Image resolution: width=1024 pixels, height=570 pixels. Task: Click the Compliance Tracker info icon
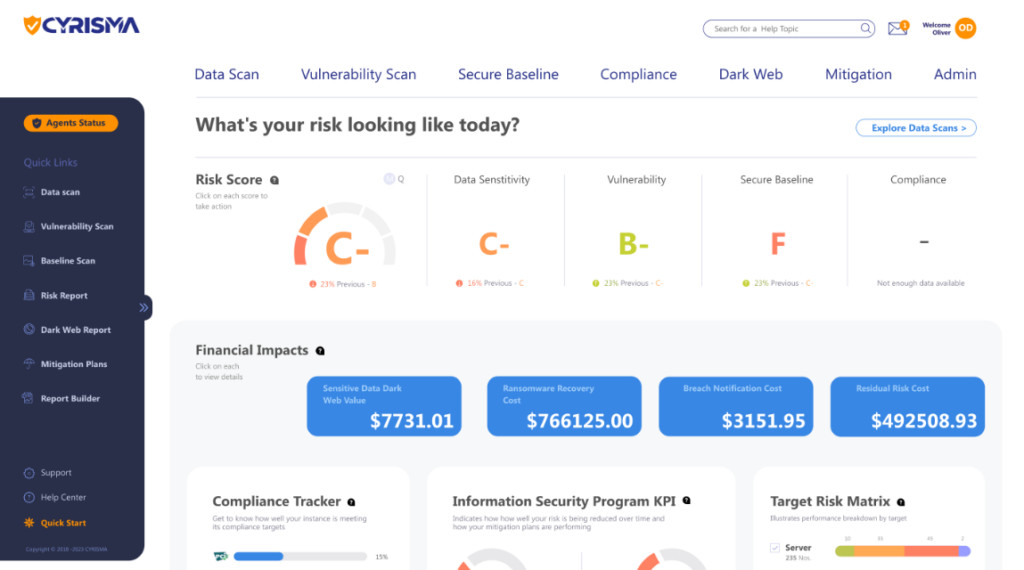351,502
